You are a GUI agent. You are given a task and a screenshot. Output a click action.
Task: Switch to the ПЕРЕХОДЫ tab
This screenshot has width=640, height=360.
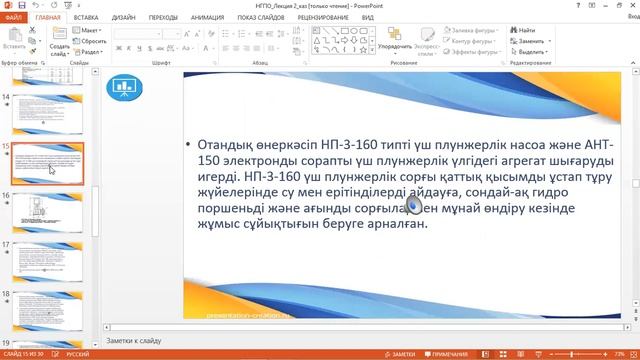click(163, 18)
